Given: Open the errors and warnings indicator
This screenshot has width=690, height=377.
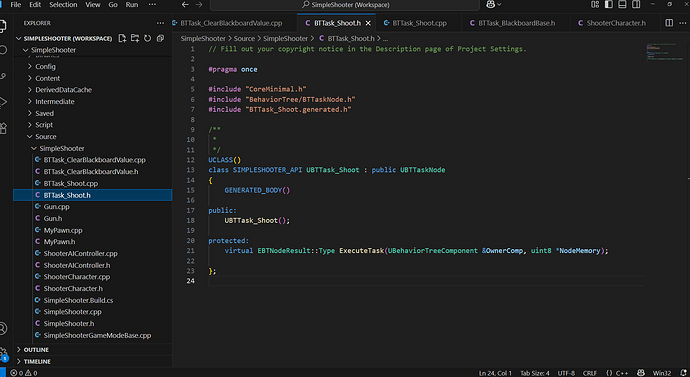Looking at the screenshot, I should click(24, 373).
